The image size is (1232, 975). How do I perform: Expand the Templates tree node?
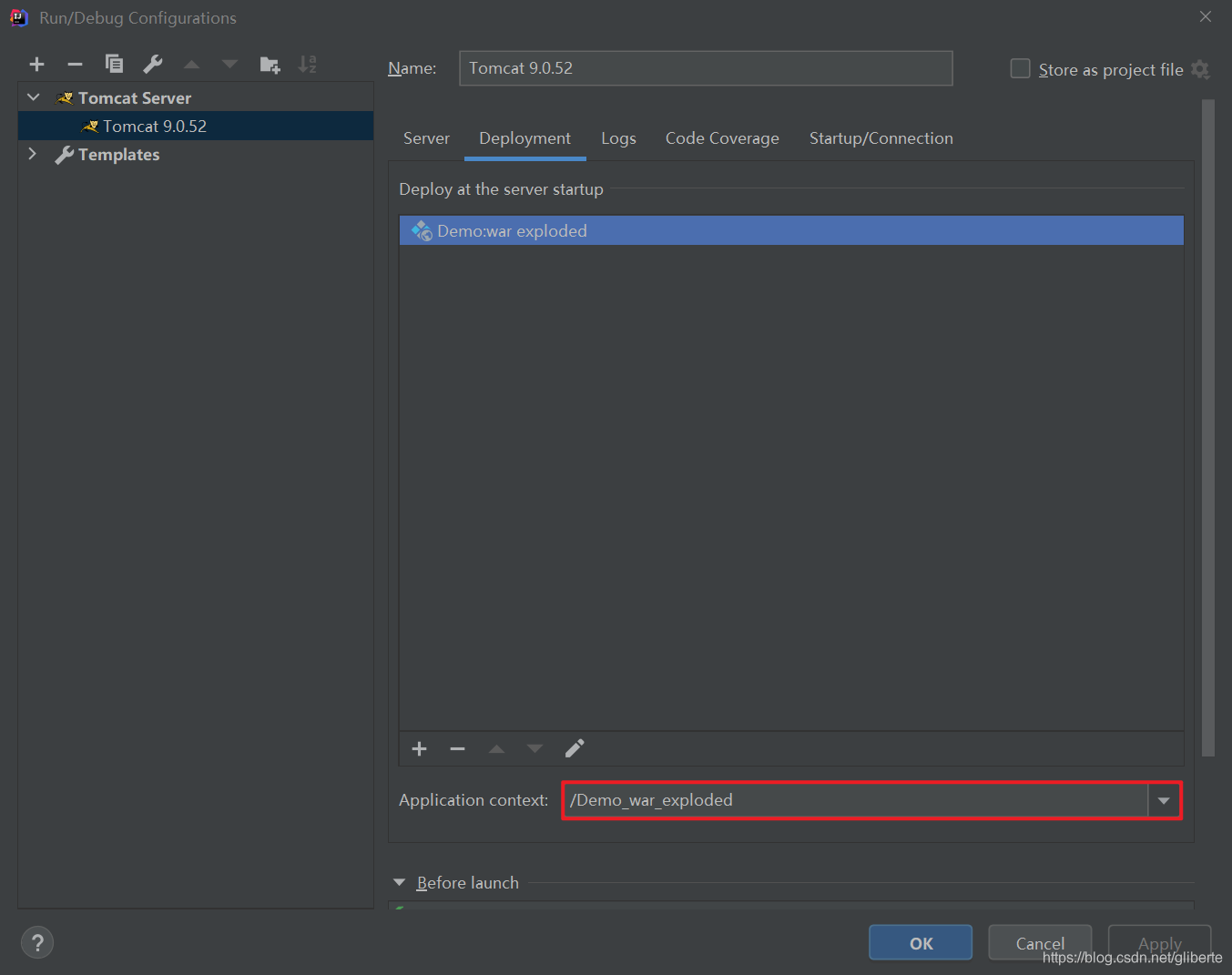point(33,154)
